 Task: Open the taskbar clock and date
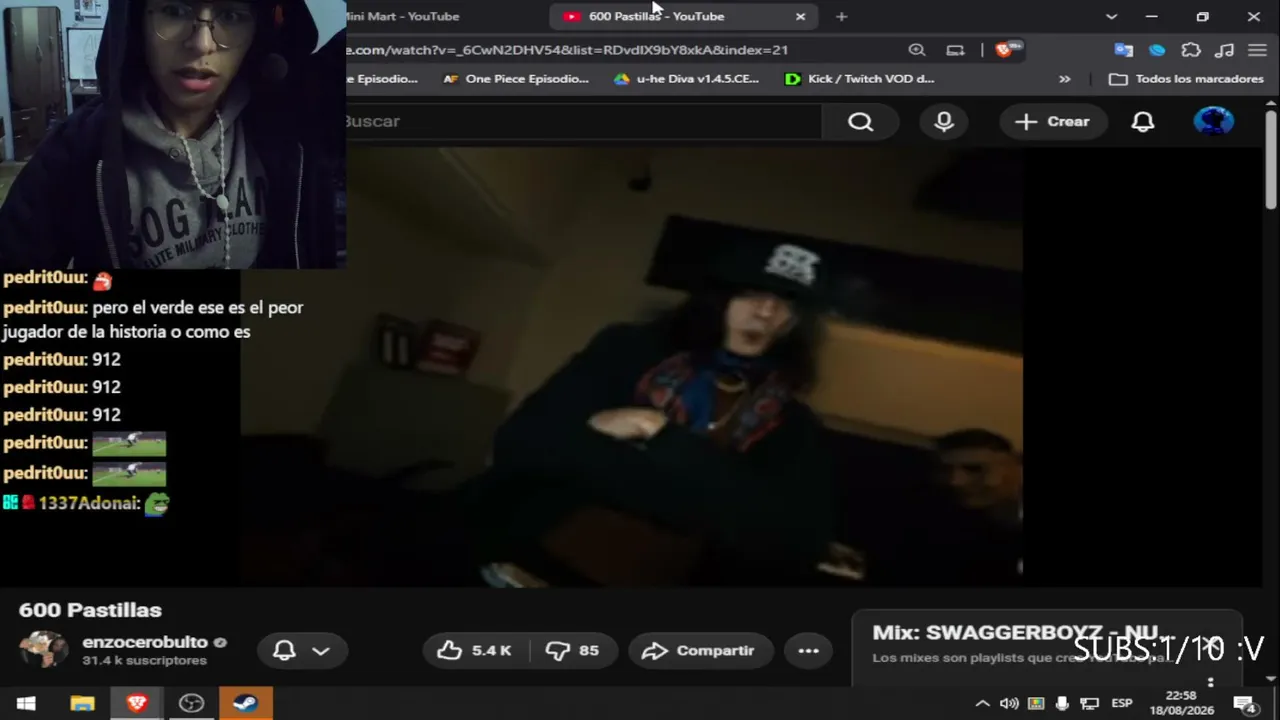[x=1181, y=703]
